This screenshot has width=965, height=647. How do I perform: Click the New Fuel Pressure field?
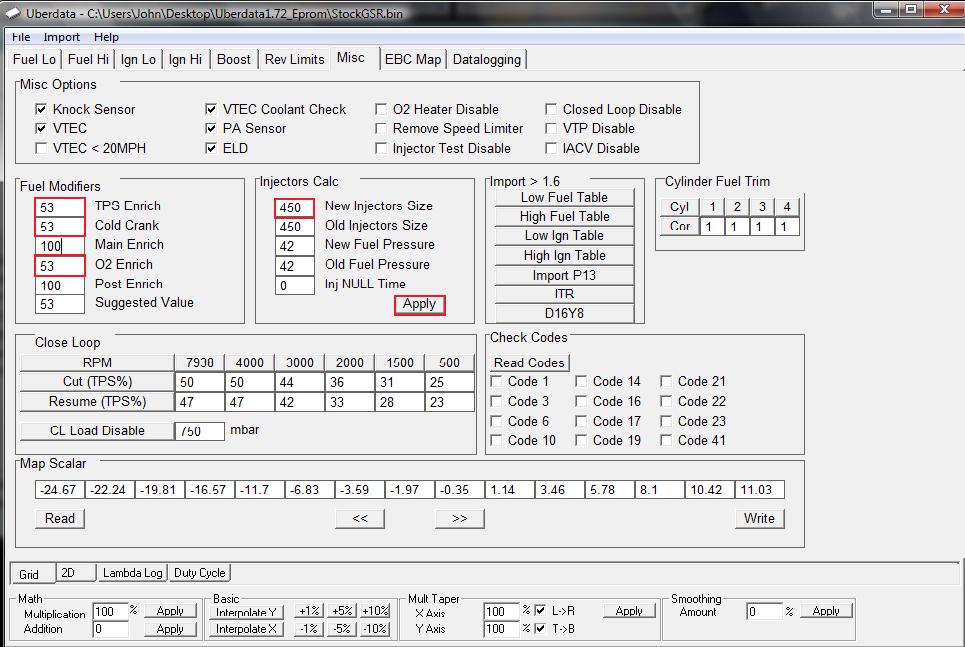294,246
